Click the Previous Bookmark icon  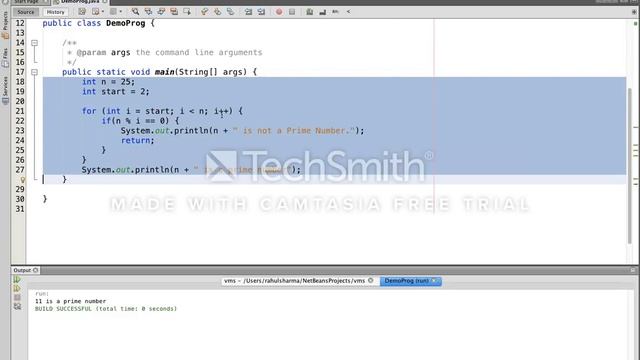pos(204,12)
